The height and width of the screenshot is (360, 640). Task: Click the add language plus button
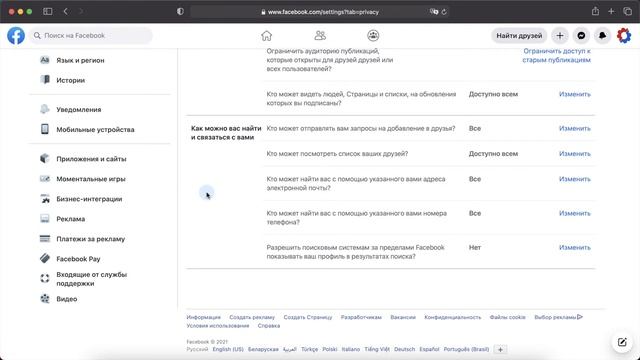coord(500,349)
